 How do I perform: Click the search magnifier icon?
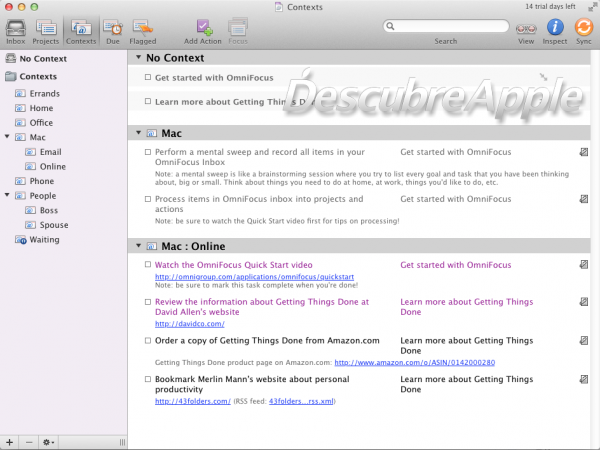tap(390, 26)
